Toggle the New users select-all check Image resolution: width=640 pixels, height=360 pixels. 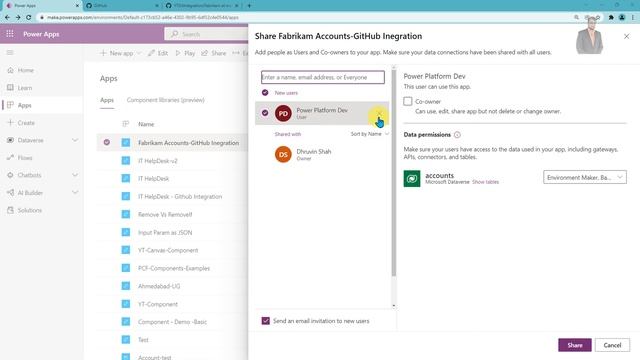(x=265, y=93)
